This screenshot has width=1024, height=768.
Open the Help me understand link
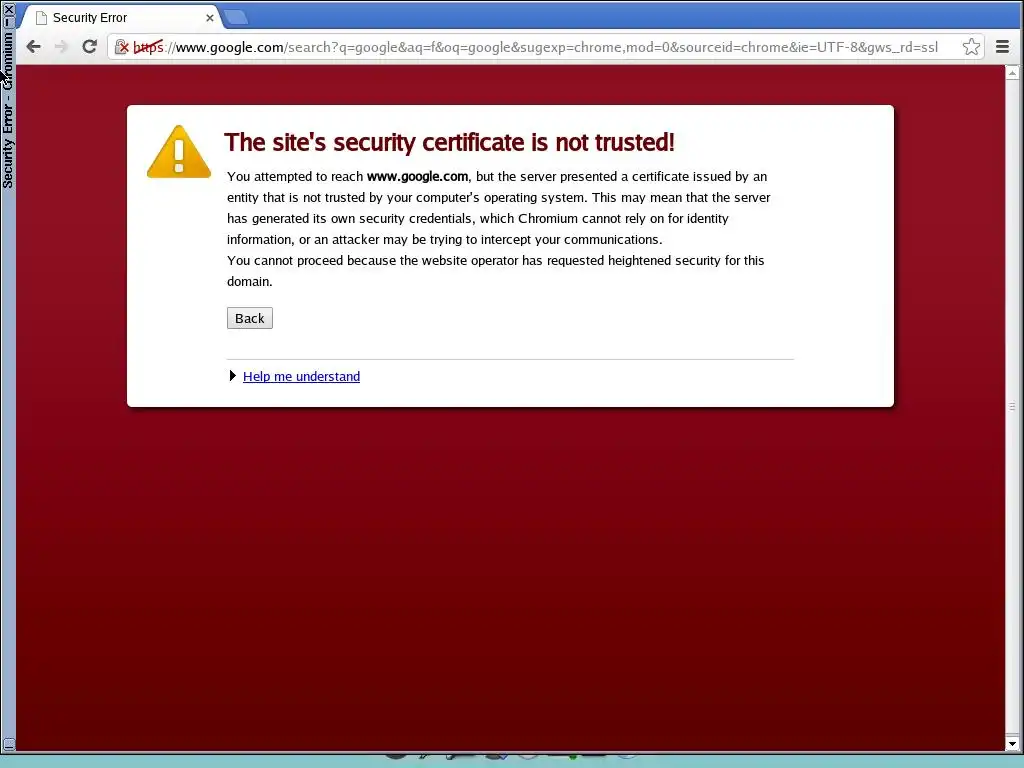[301, 376]
